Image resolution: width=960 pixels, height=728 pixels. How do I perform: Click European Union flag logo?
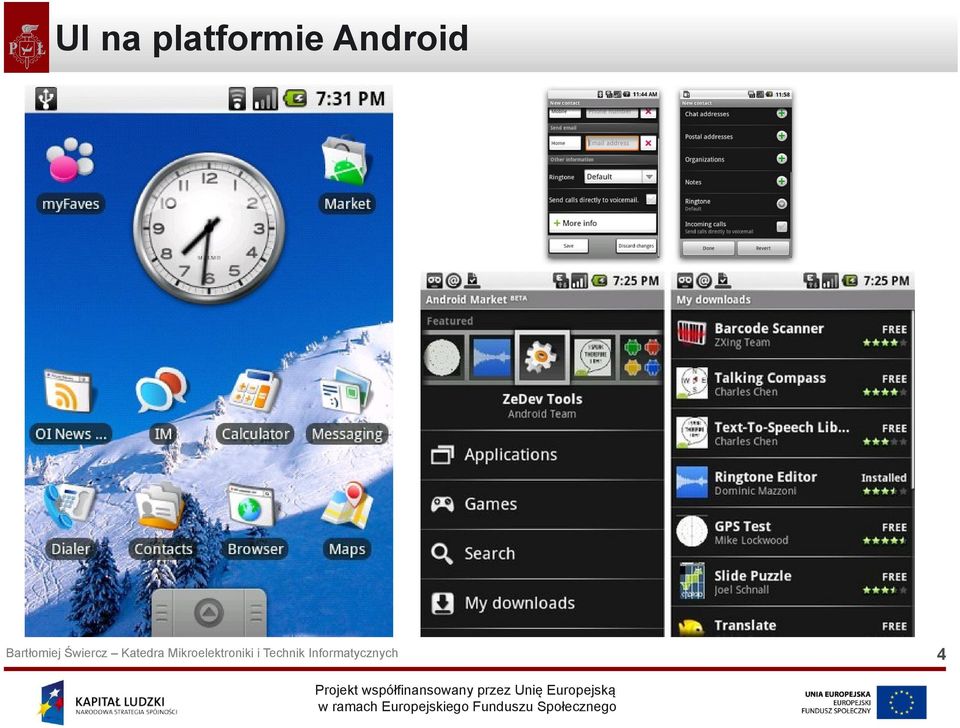(901, 702)
